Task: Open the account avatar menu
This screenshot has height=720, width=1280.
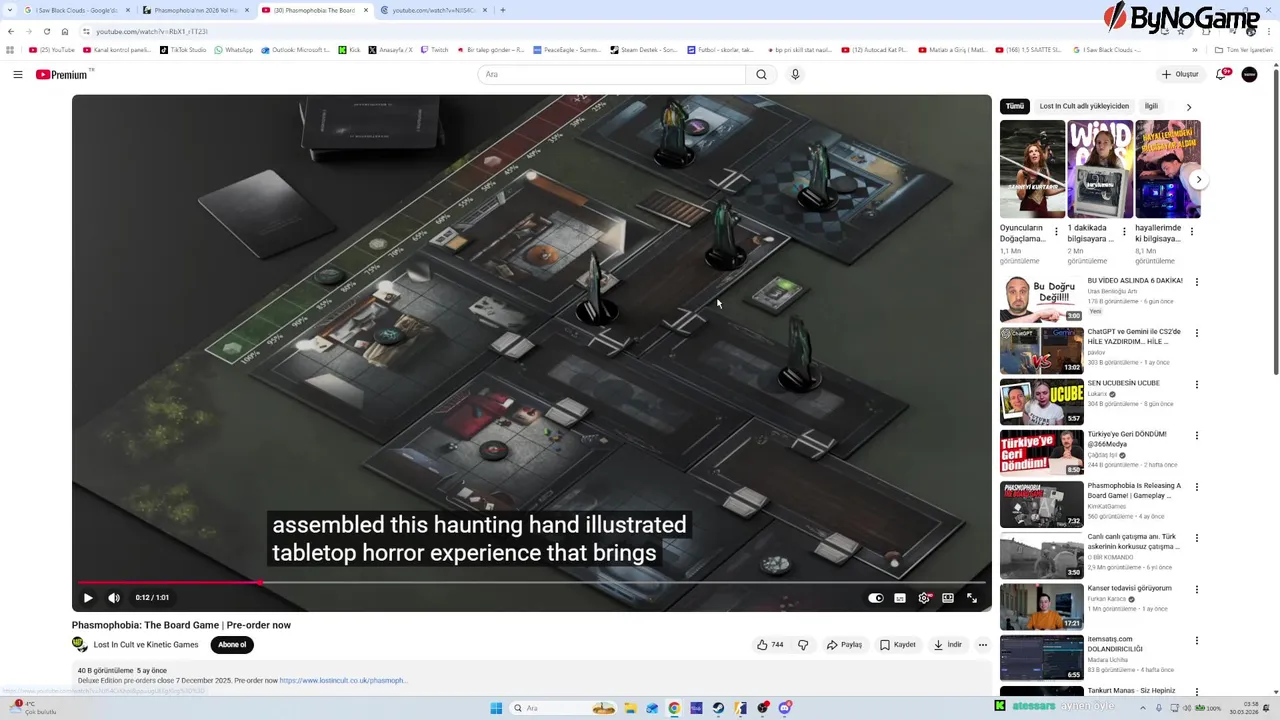Action: [x=1249, y=74]
